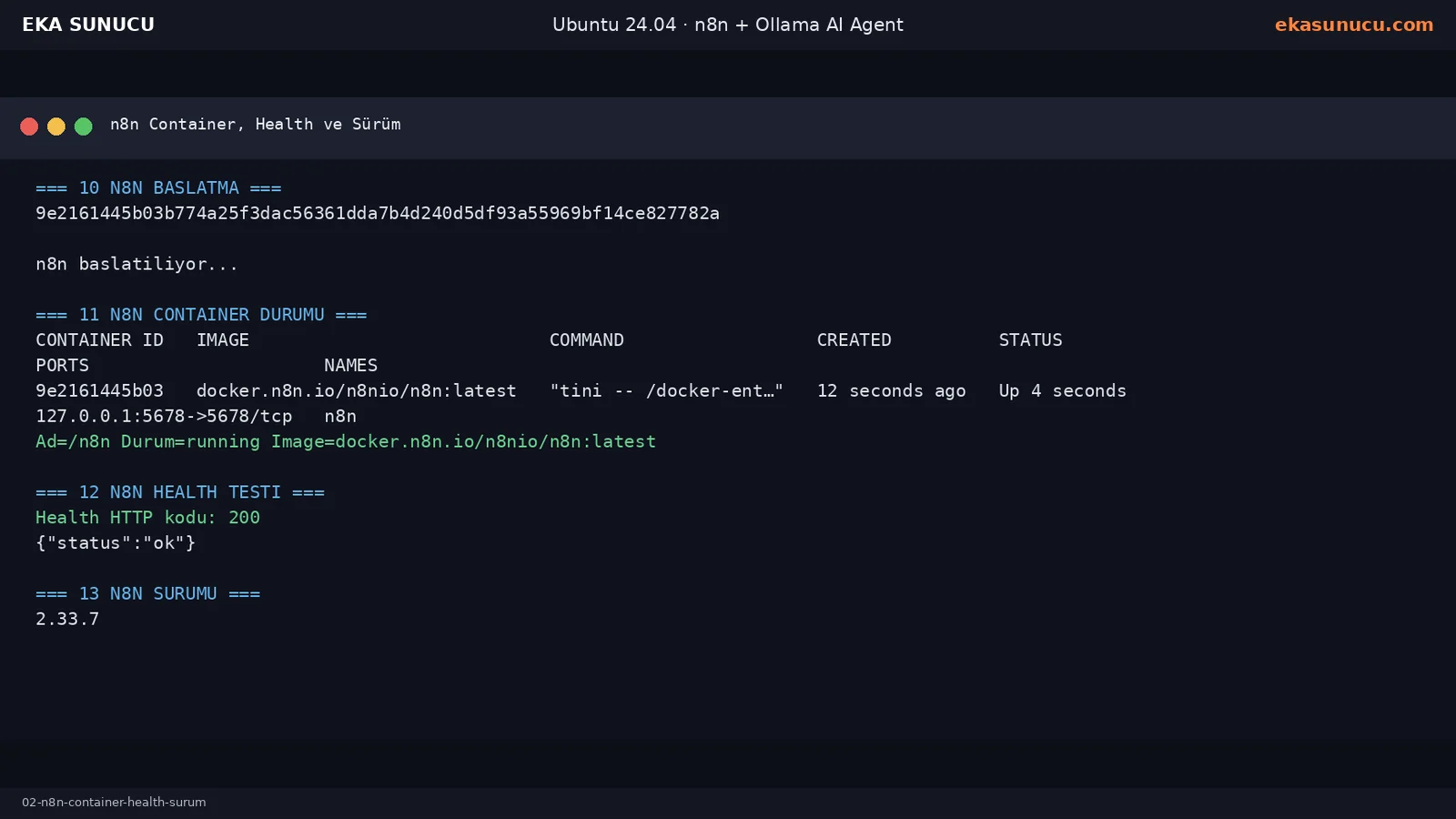Click footer label 02-n8n-container-health-surum

(x=114, y=802)
